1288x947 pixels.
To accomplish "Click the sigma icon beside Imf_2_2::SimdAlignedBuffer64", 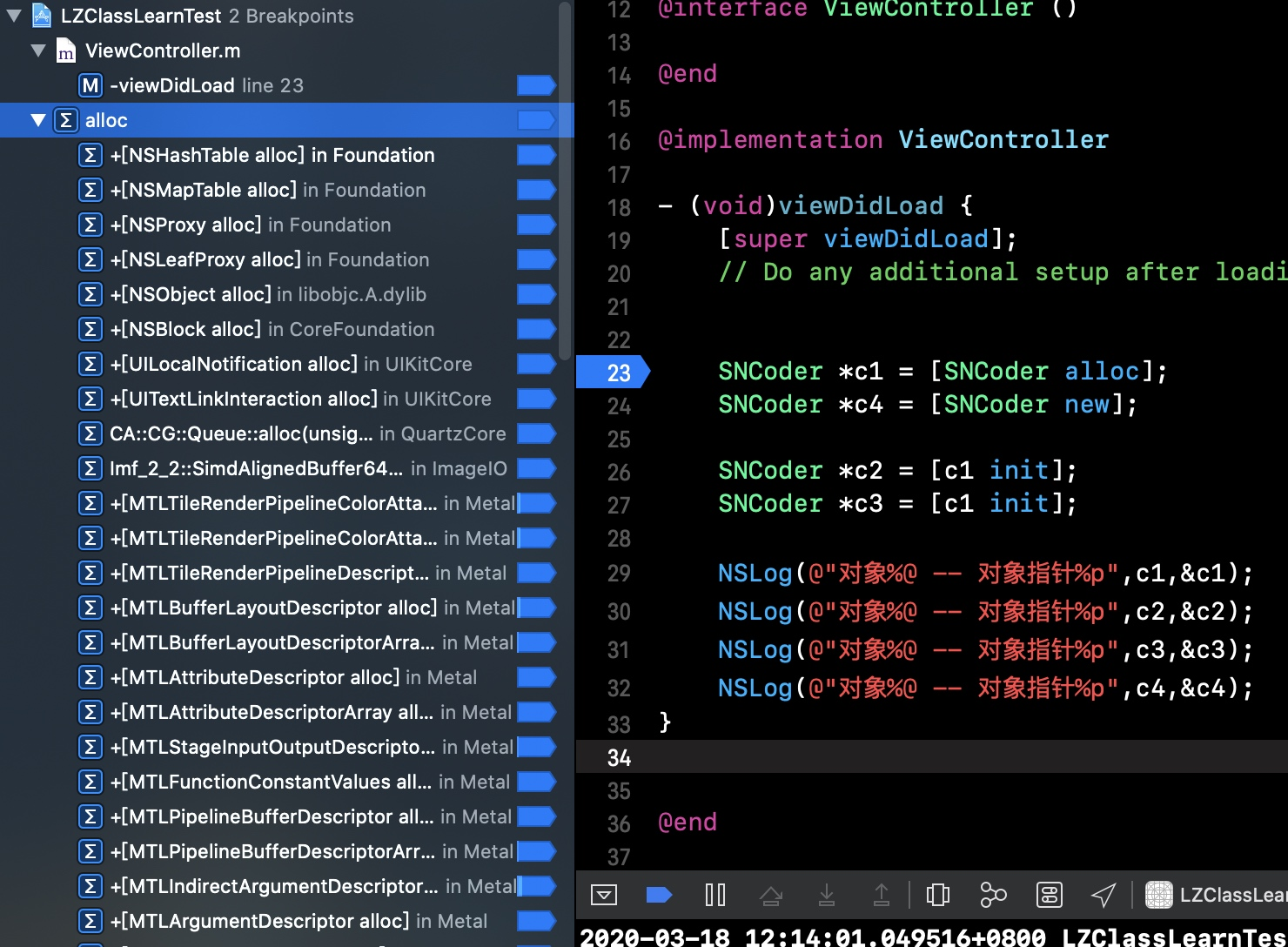I will 91,468.
